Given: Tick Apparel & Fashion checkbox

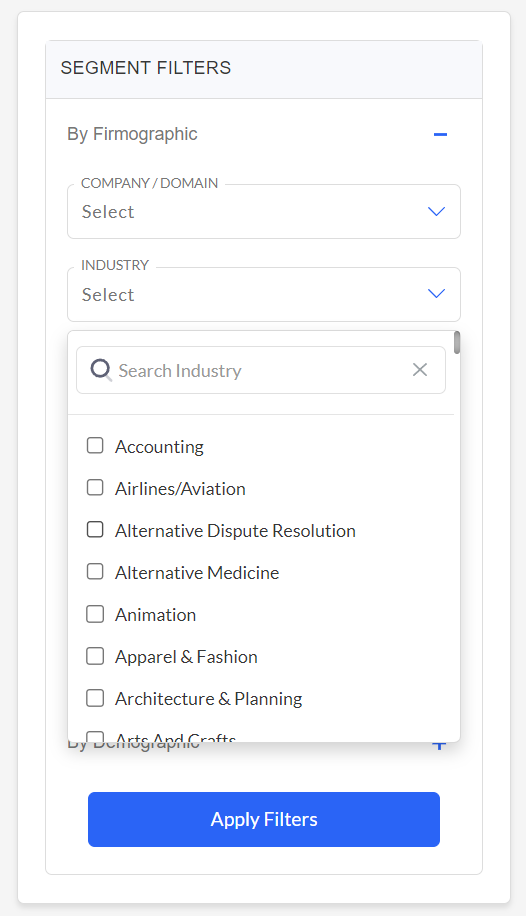Looking at the screenshot, I should pos(95,656).
